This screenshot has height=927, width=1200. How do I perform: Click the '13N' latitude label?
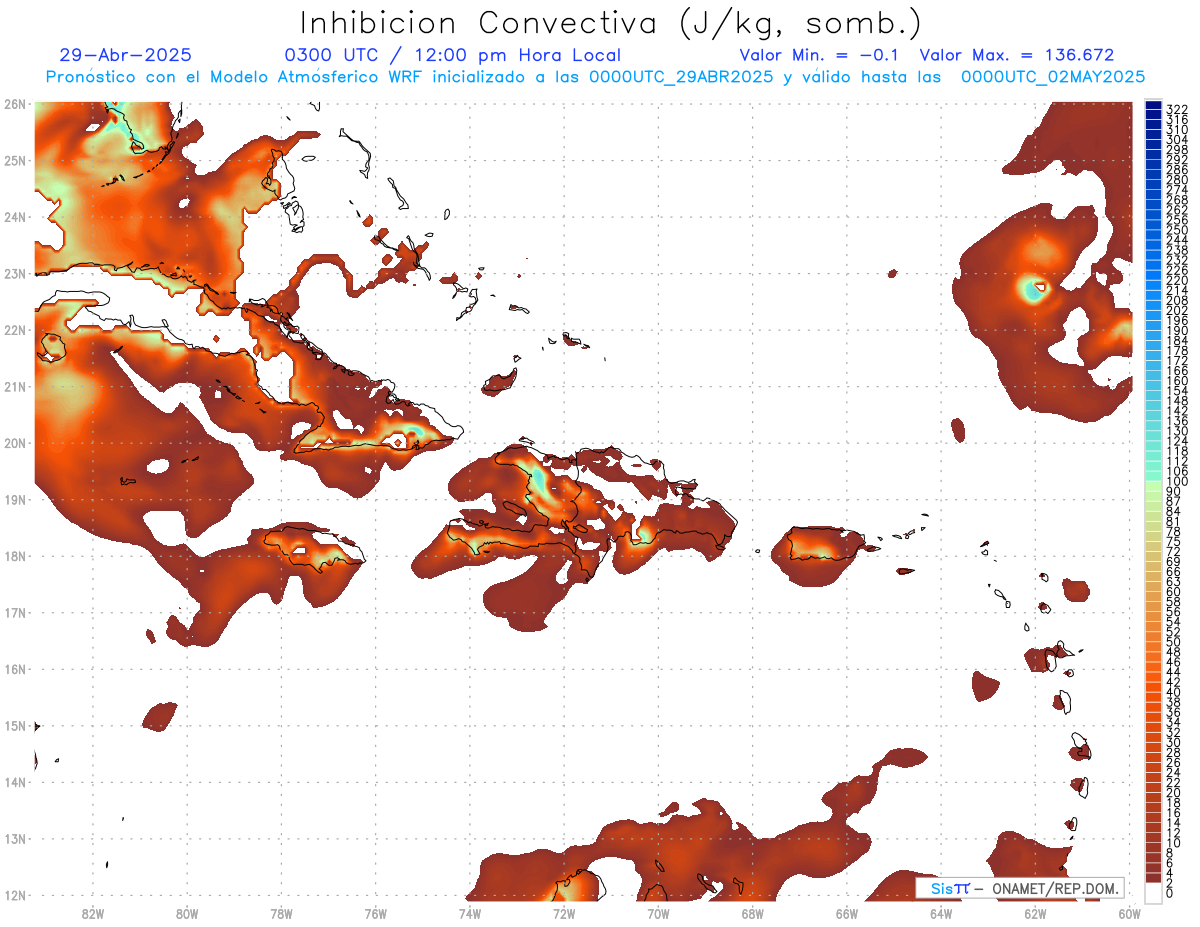point(14,838)
